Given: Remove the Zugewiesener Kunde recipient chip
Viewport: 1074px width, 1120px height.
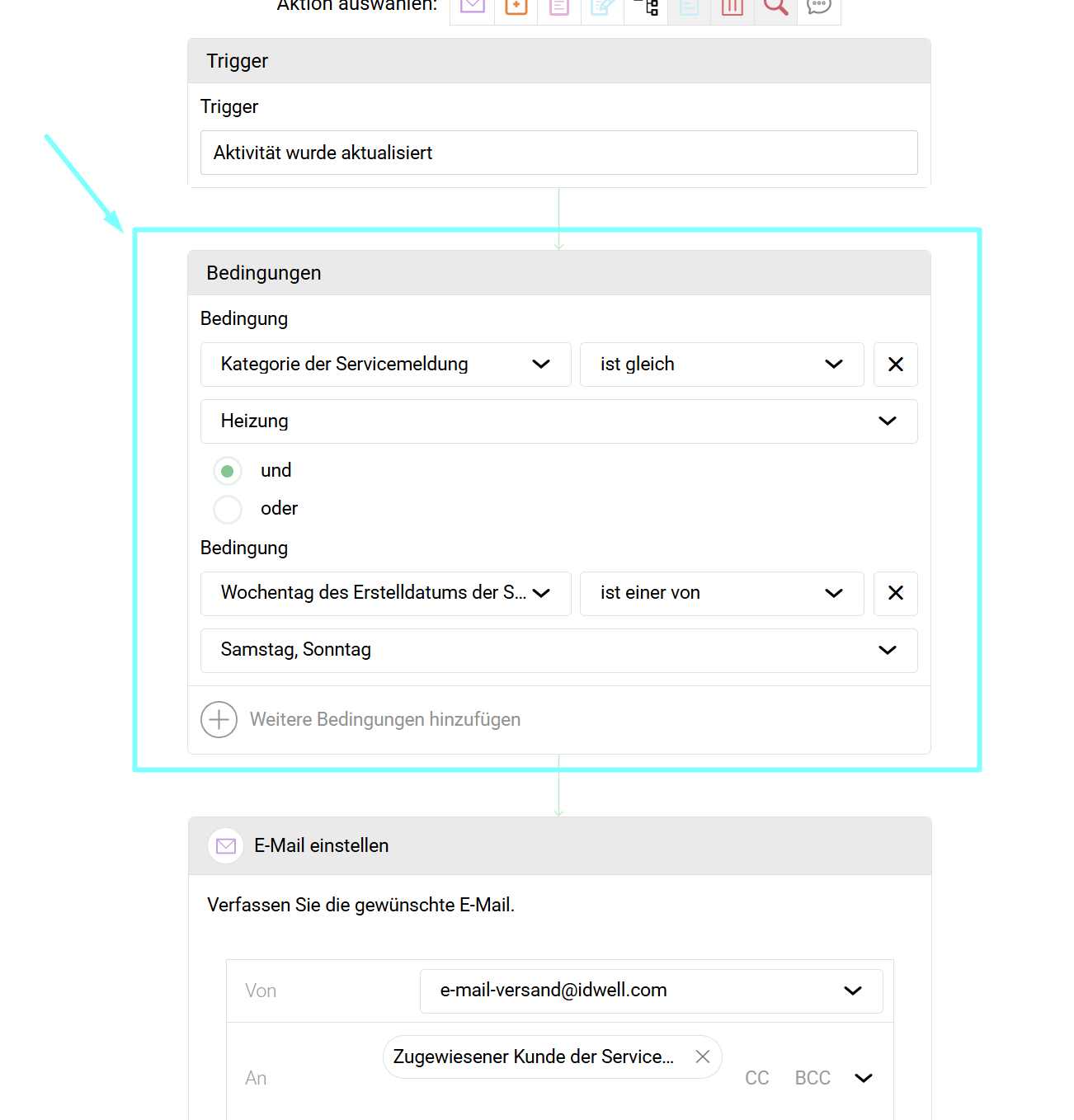Looking at the screenshot, I should [x=703, y=1056].
